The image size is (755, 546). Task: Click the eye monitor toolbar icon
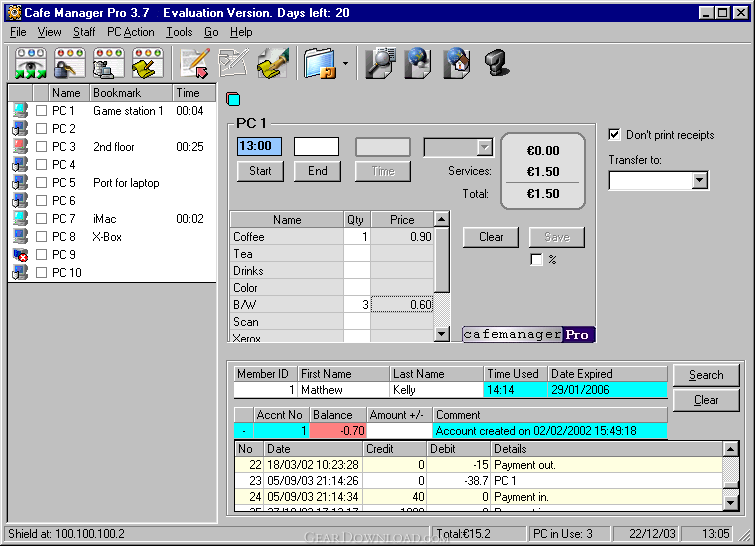[31, 63]
